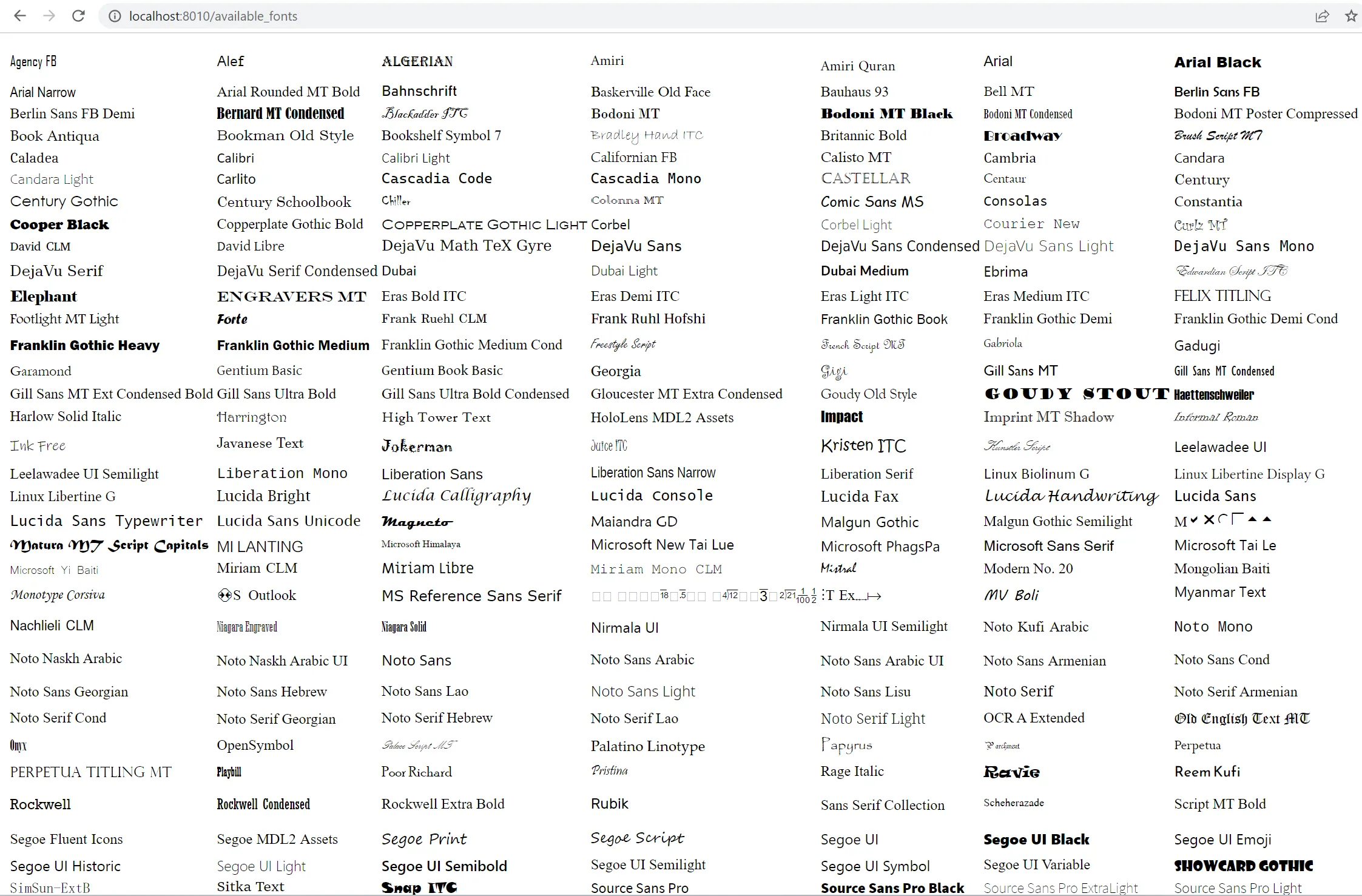Click the Haettenschweiler font name
The width and height of the screenshot is (1362, 896).
click(x=1214, y=394)
